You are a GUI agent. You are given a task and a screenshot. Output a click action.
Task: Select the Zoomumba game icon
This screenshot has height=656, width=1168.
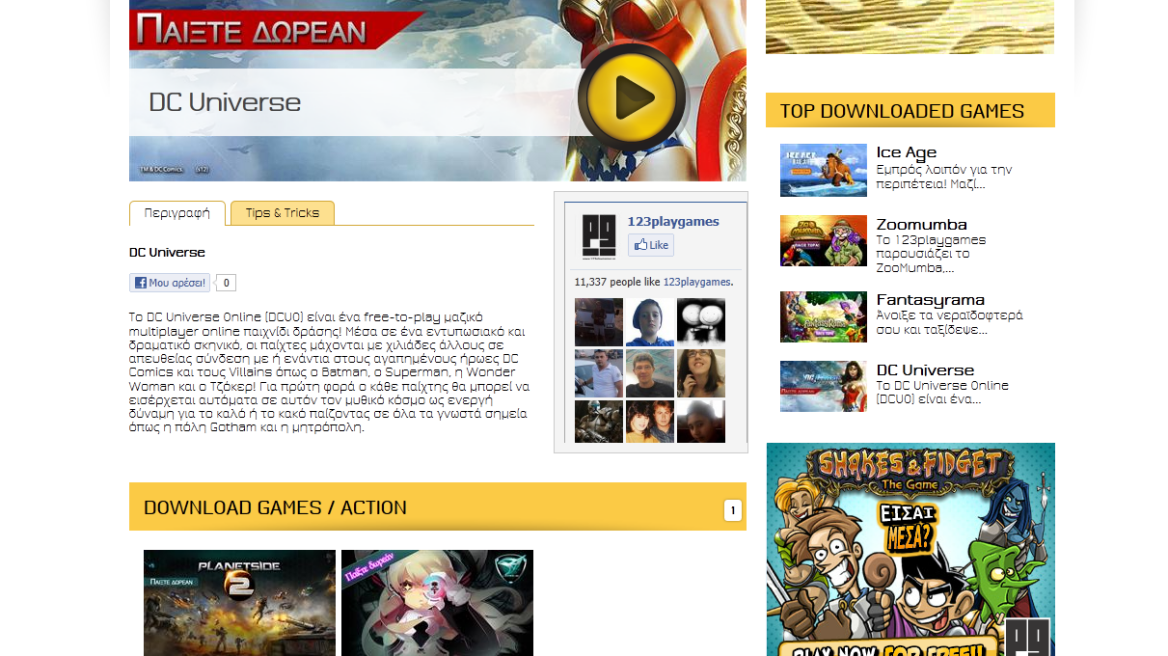click(822, 241)
